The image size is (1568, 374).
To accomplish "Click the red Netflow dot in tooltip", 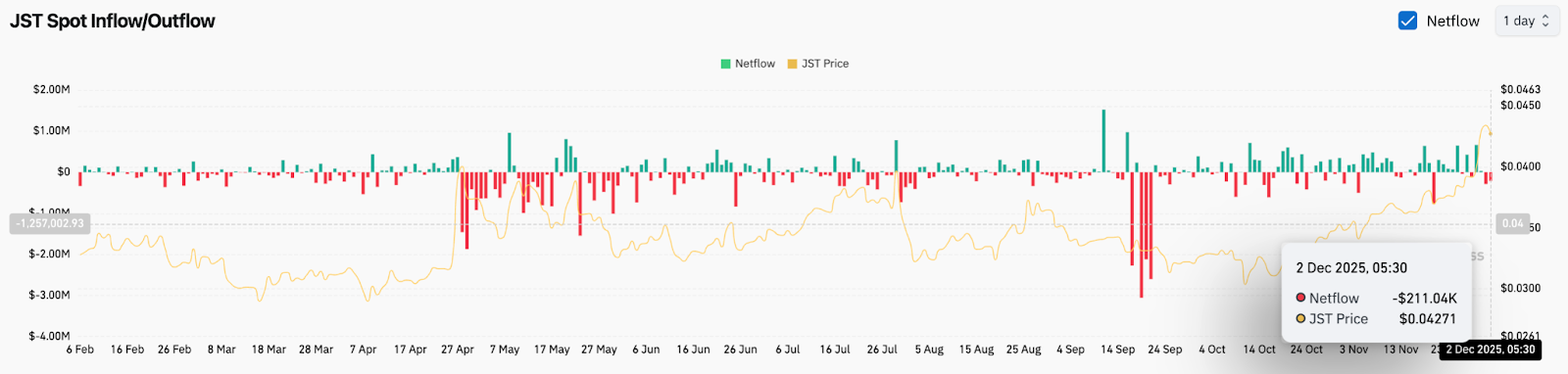I will pyautogui.click(x=1300, y=298).
